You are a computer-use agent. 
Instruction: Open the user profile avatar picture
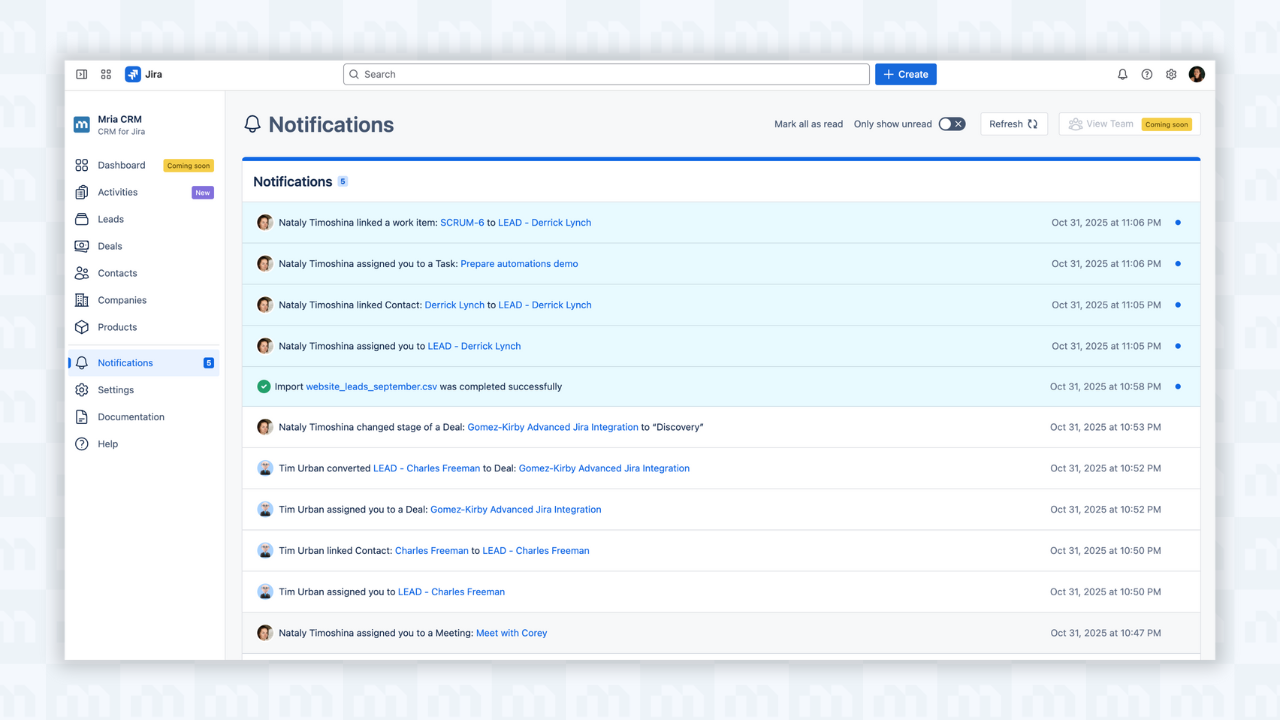1197,74
